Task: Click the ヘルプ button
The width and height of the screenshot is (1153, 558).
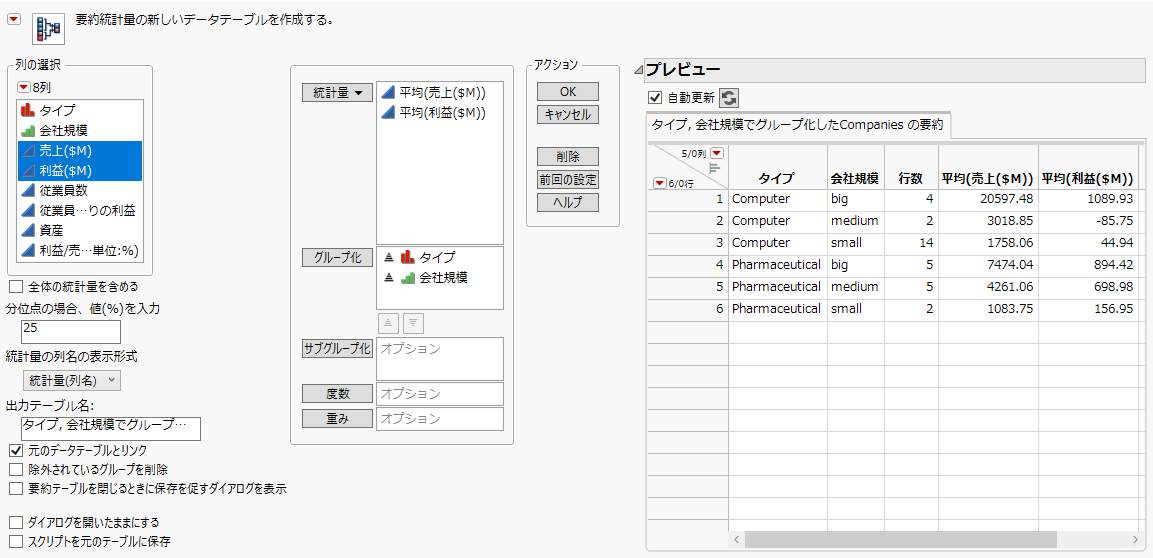Action: coord(568,202)
